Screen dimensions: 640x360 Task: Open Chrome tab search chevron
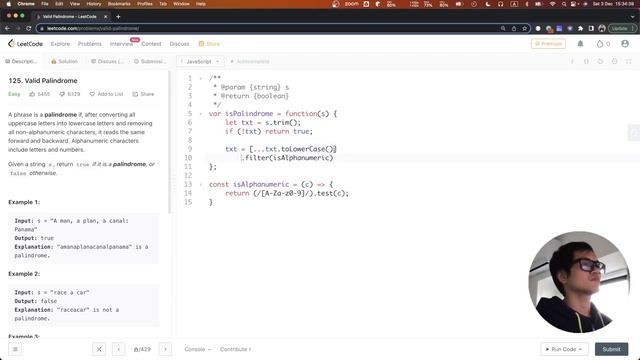click(632, 17)
